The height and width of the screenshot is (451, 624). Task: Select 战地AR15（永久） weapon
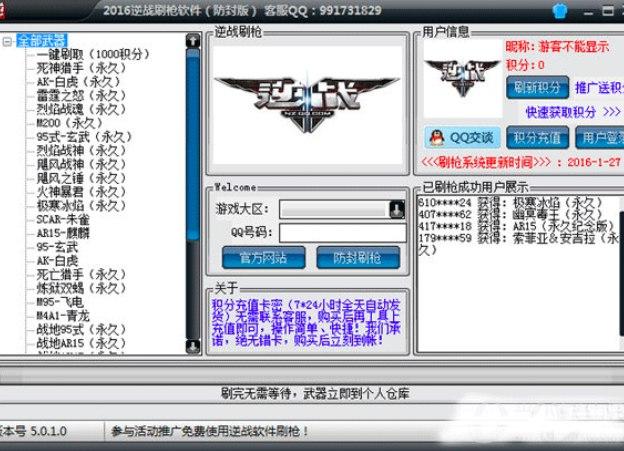81,343
